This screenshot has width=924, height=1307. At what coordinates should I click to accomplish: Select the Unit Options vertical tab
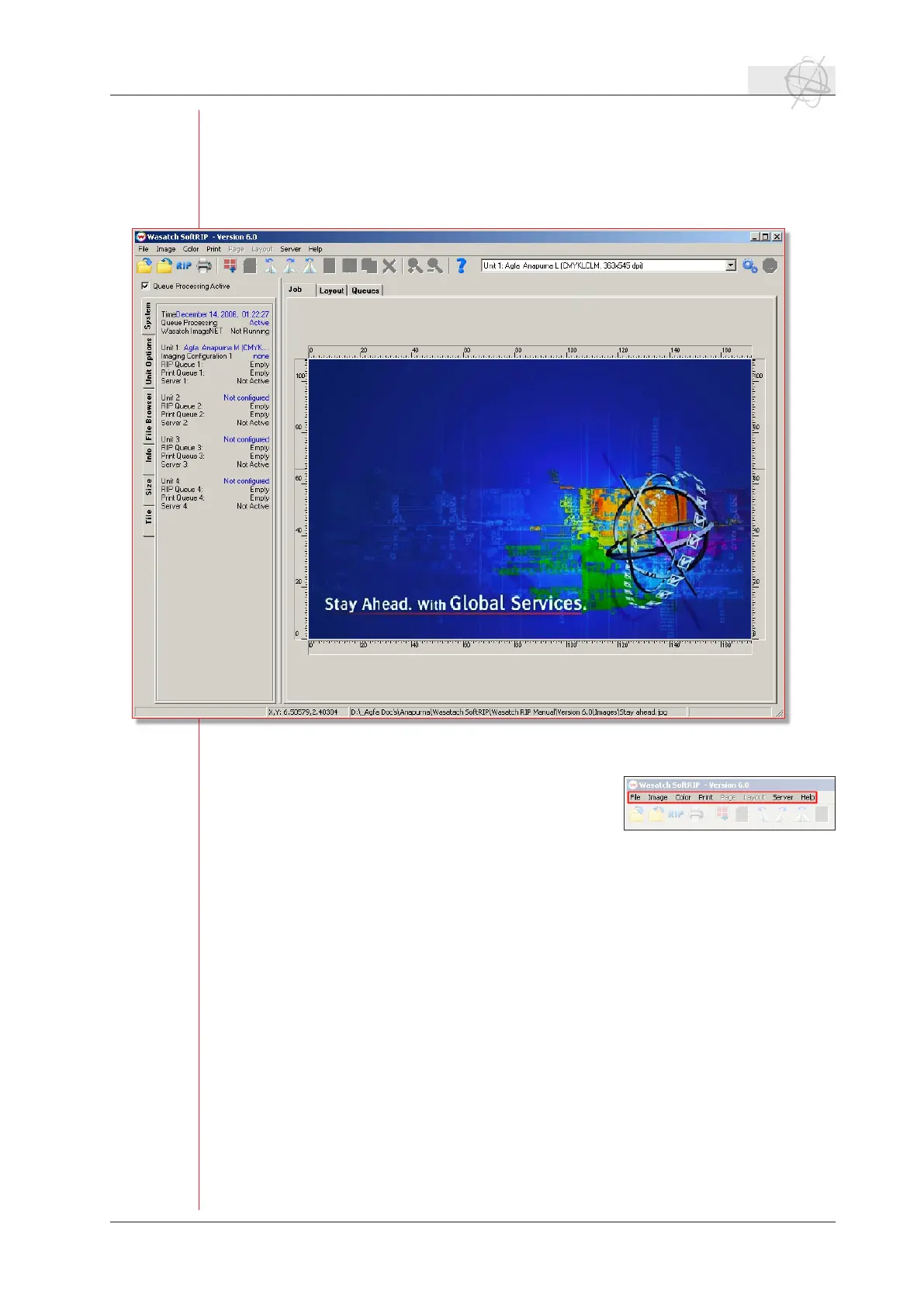[x=148, y=361]
